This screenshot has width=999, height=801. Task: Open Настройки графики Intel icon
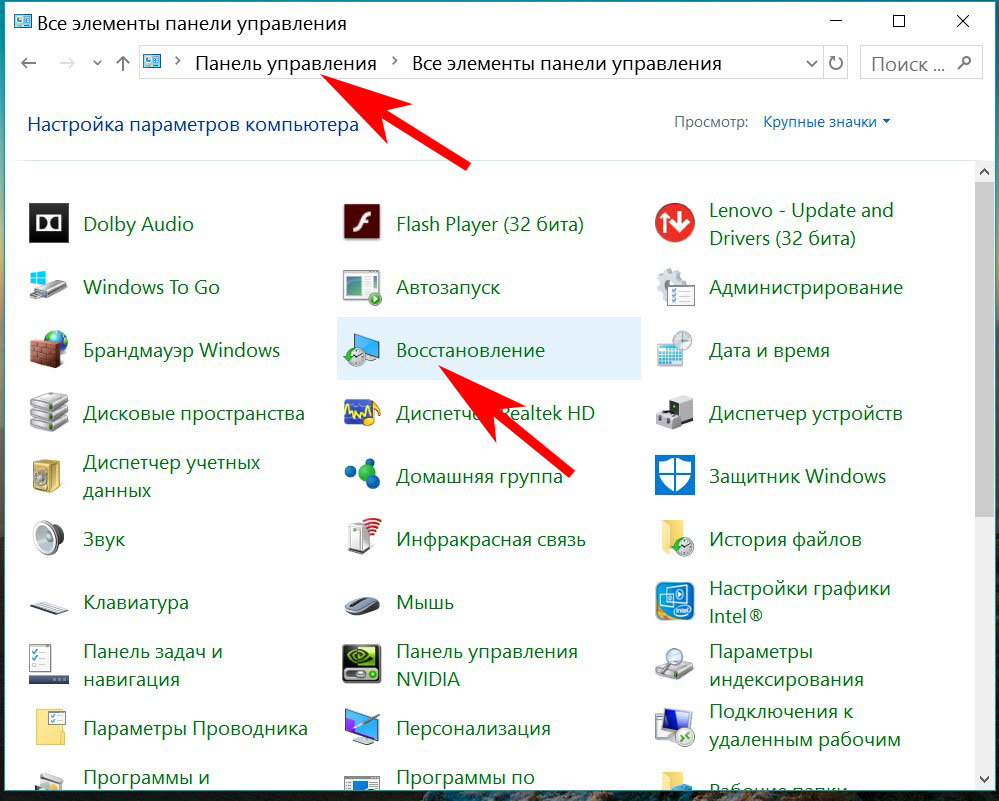675,601
